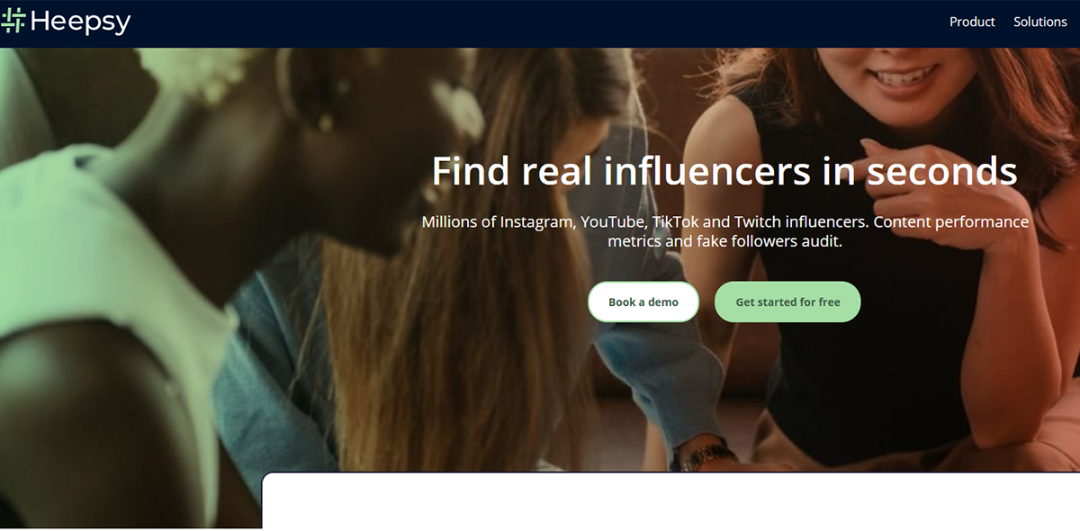The height and width of the screenshot is (531, 1080).
Task: Click the green hashtag Heepsy logo icon
Action: [13, 21]
